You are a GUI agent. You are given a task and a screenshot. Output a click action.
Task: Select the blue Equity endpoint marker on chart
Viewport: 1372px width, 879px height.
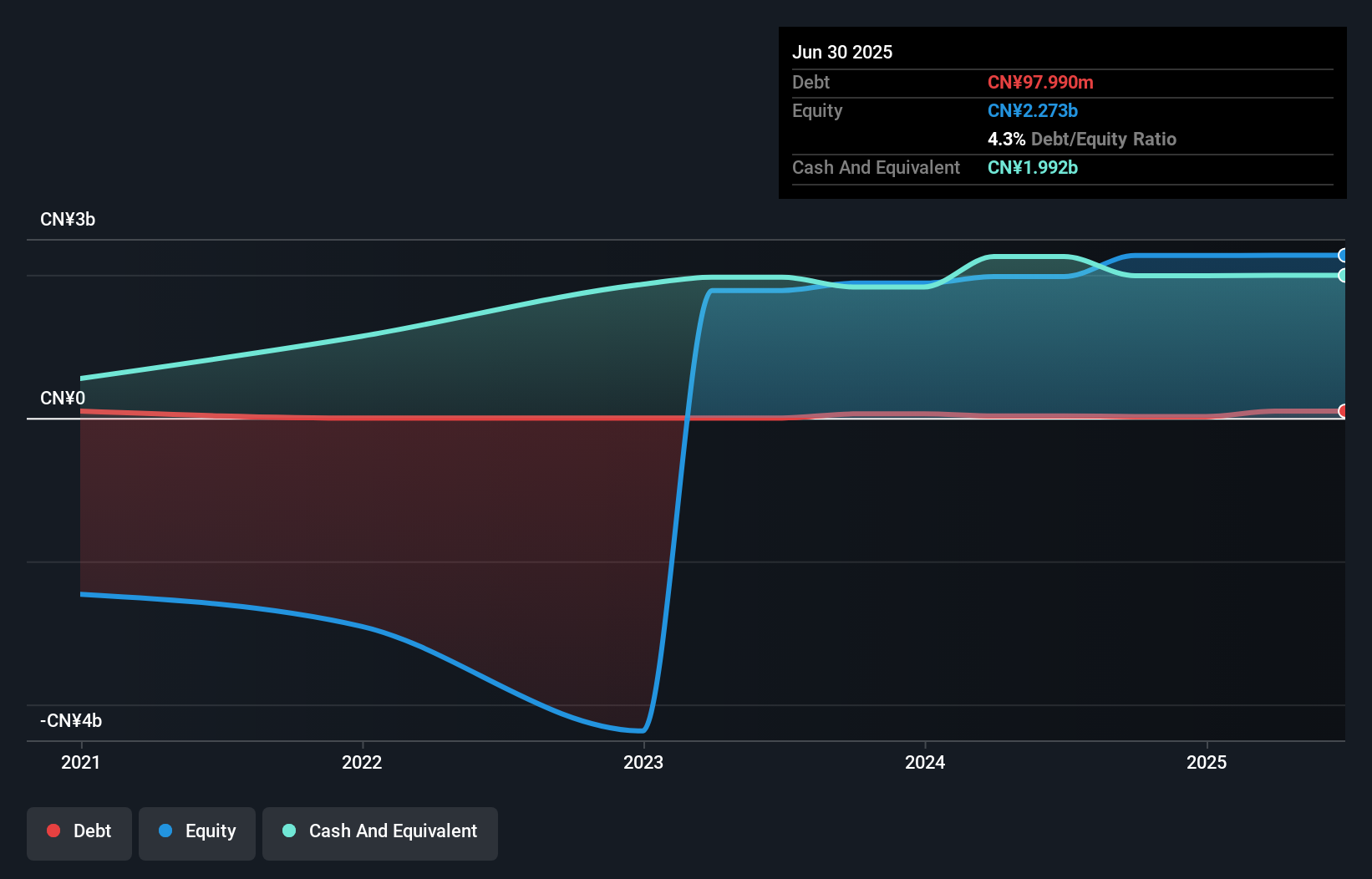pos(1344,255)
